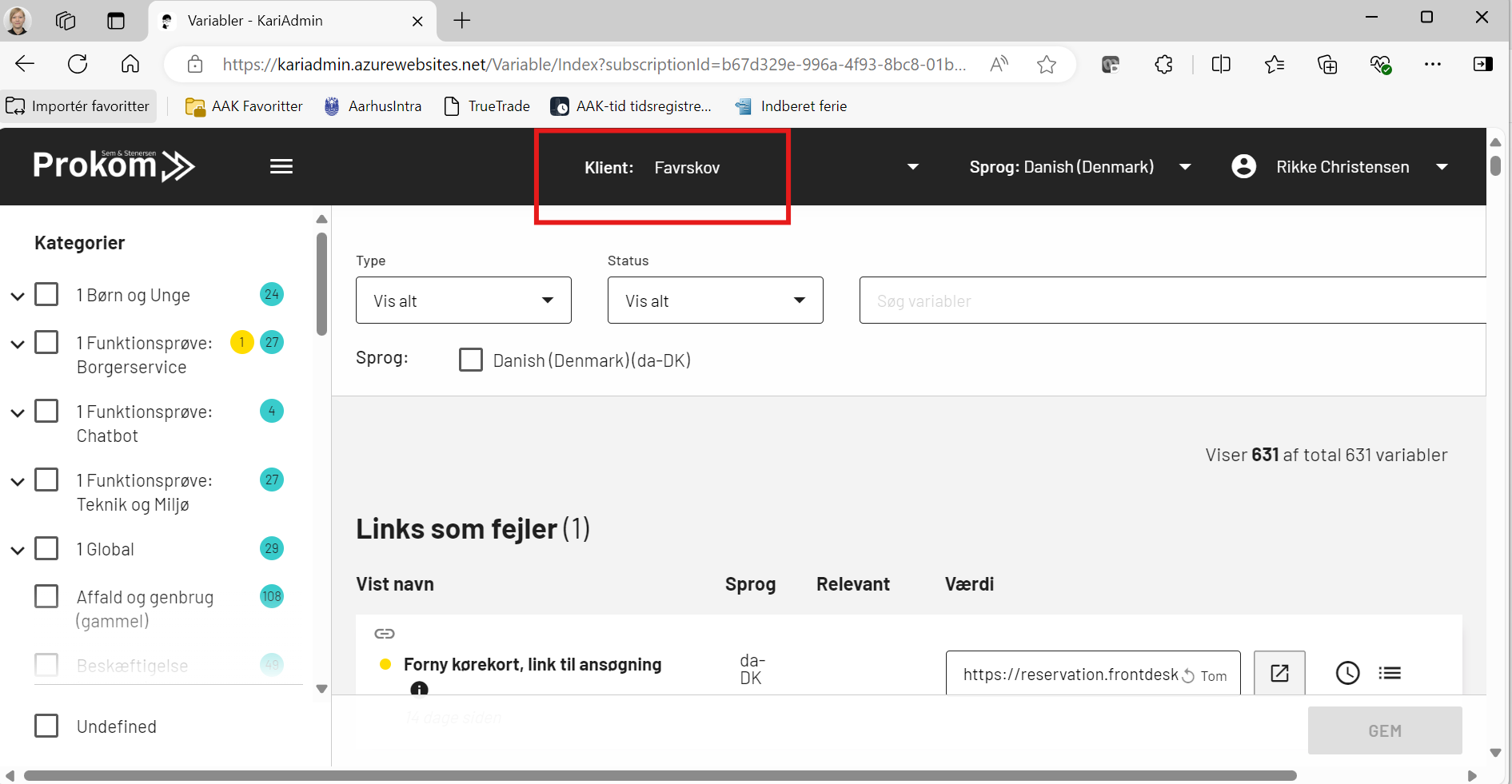Viewport: 1512px width, 784px height.
Task: Click the info icon under Forny kørekort
Action: coord(419,689)
